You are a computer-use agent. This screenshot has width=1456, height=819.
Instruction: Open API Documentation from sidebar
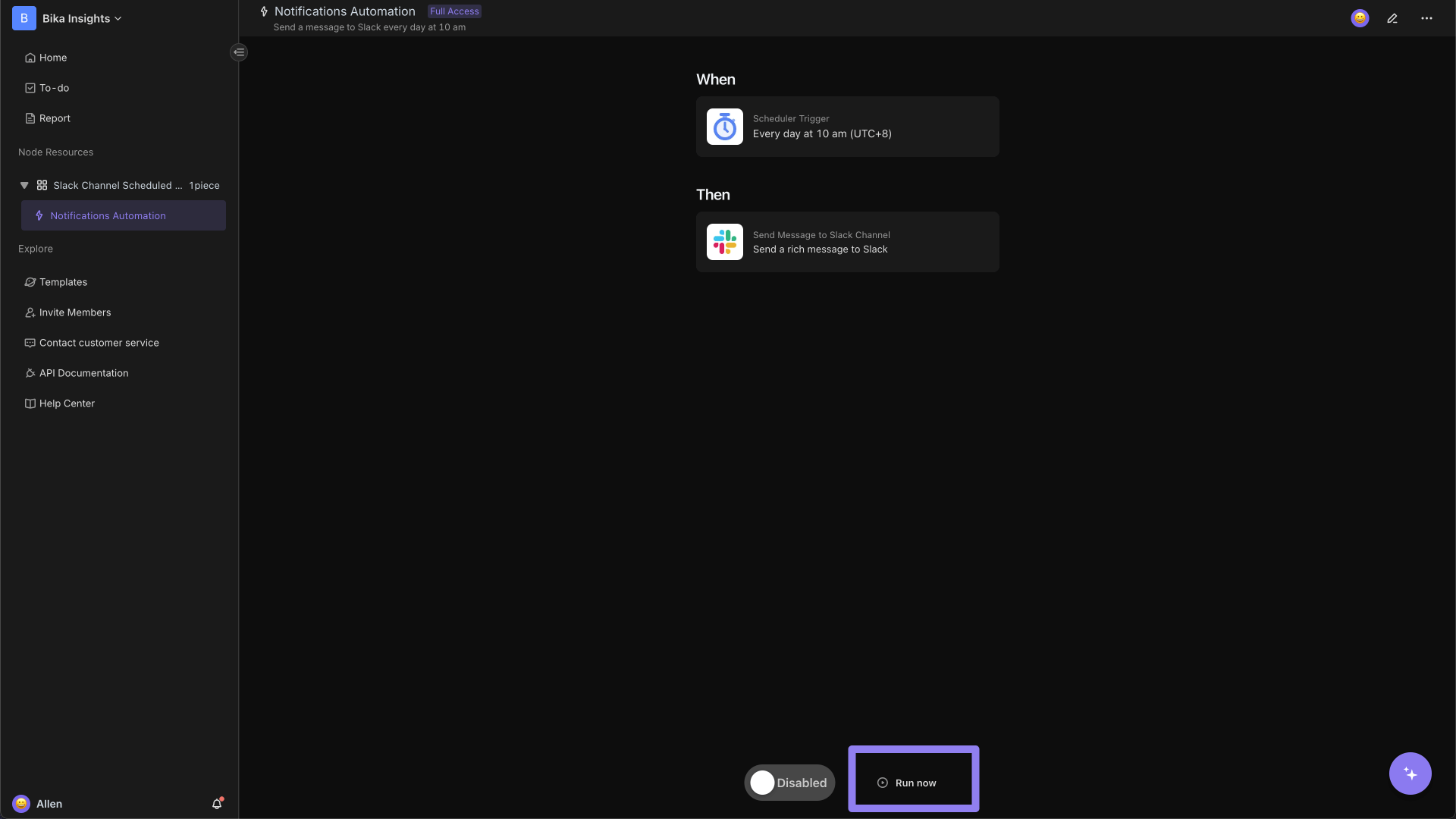click(83, 373)
